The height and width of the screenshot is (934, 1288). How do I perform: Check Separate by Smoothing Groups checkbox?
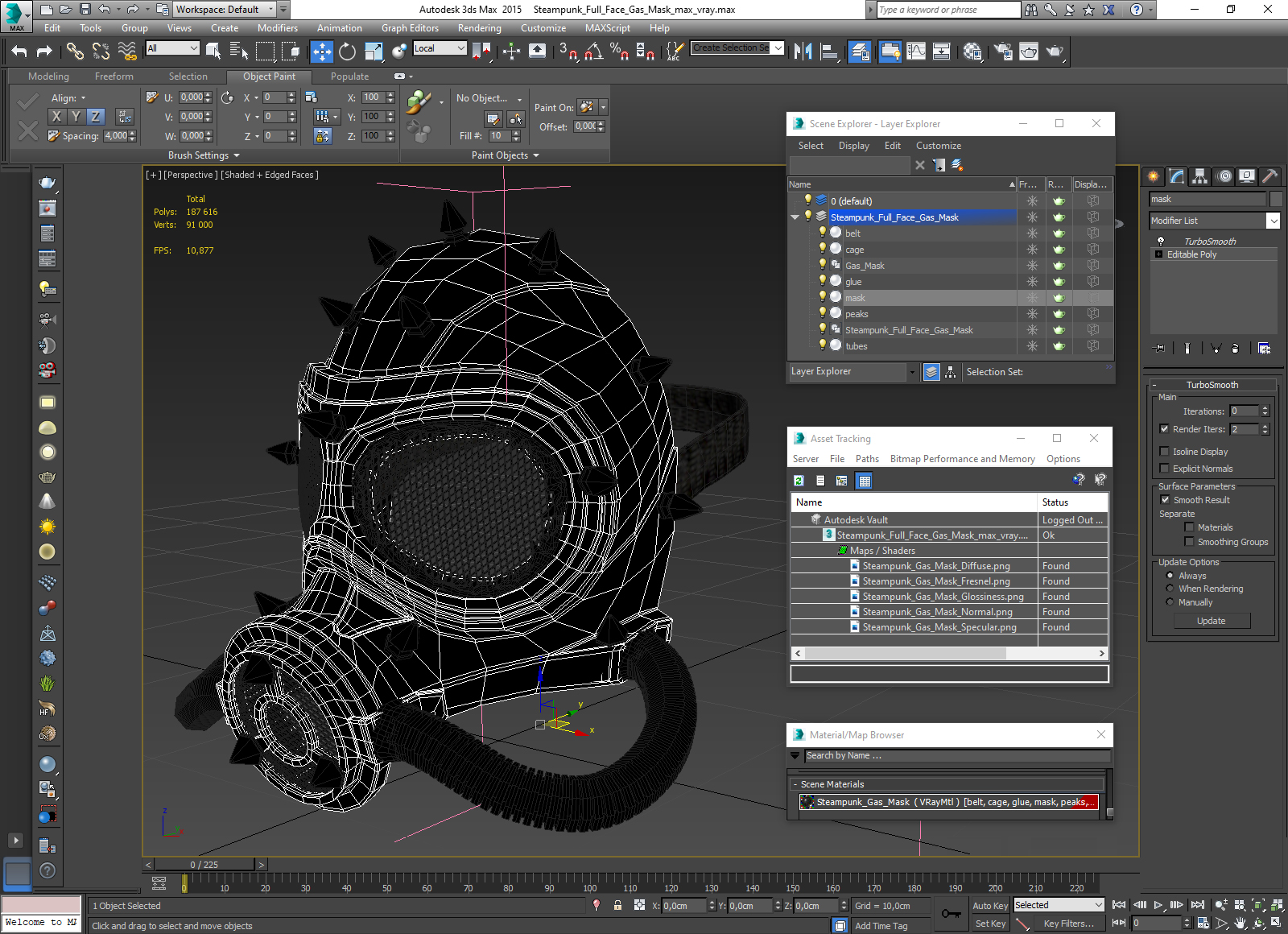click(x=1189, y=542)
